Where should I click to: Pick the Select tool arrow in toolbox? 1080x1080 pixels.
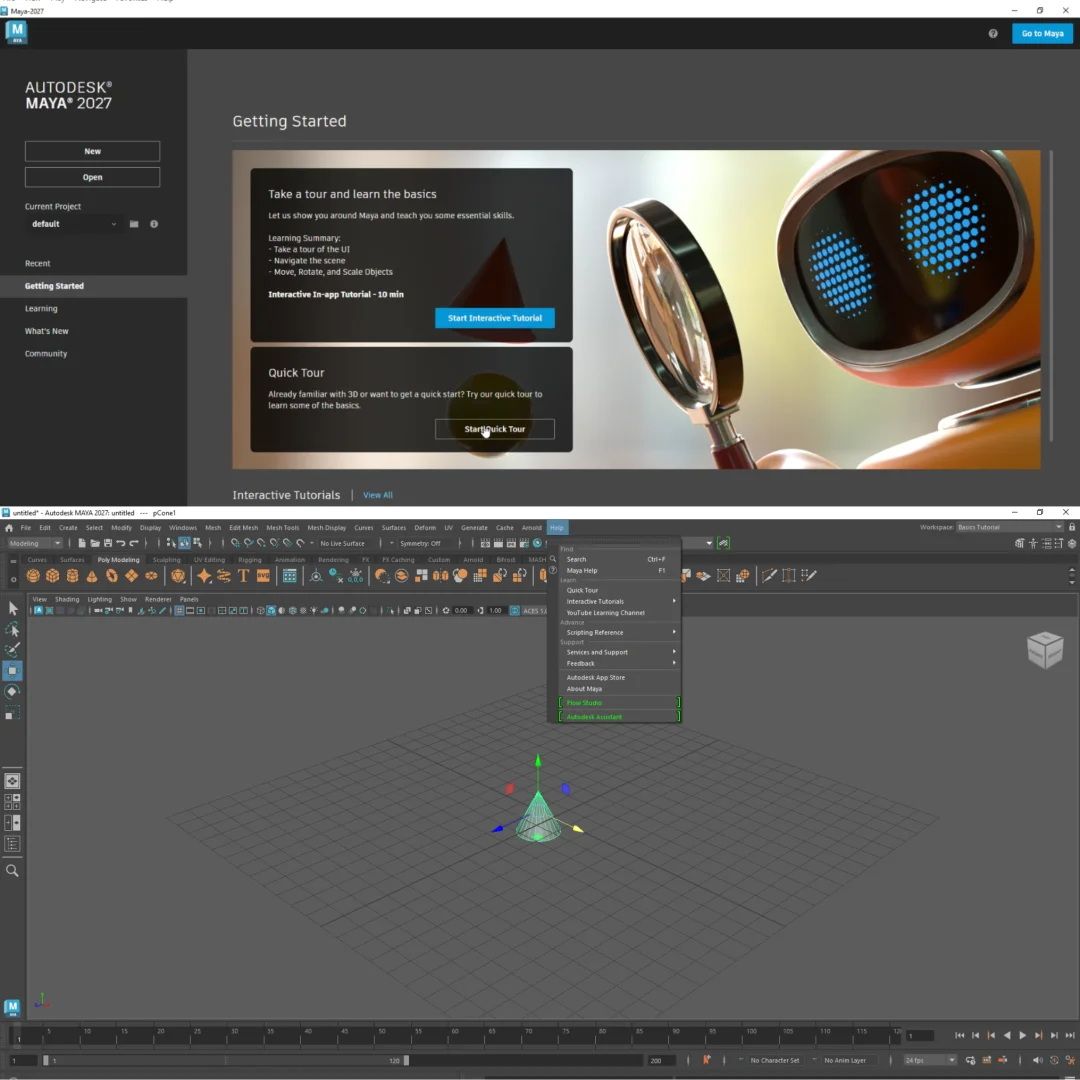13,608
